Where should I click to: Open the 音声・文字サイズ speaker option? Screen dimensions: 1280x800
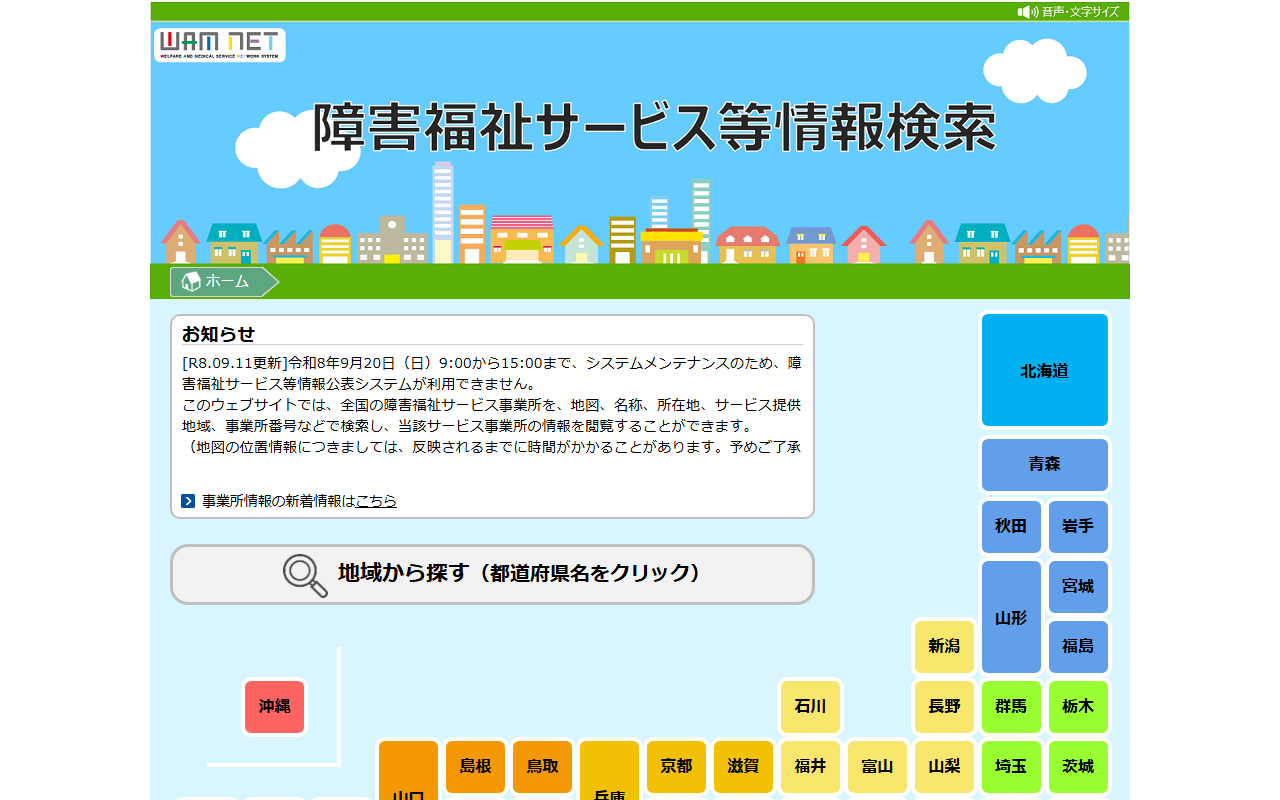click(x=1069, y=12)
